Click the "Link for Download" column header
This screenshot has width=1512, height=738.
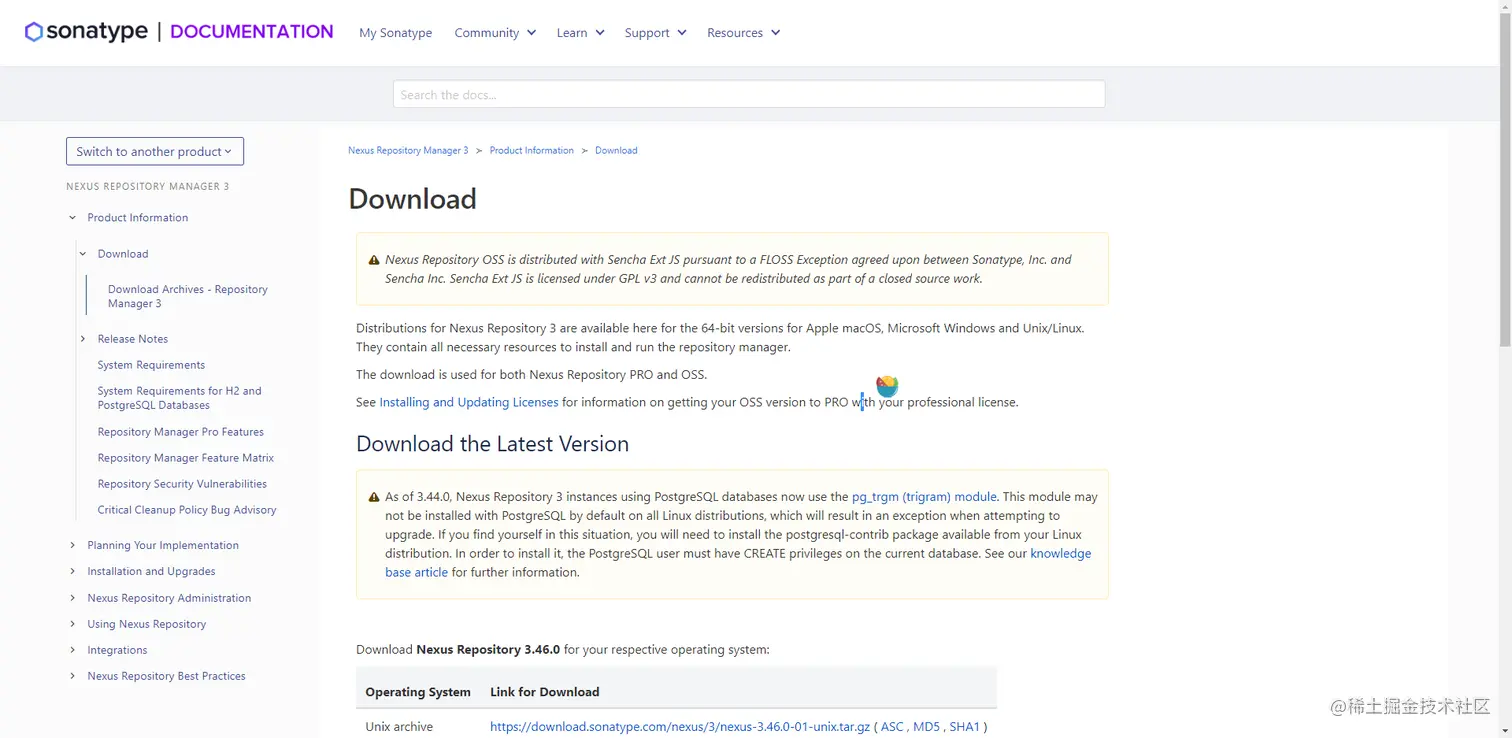coord(545,692)
